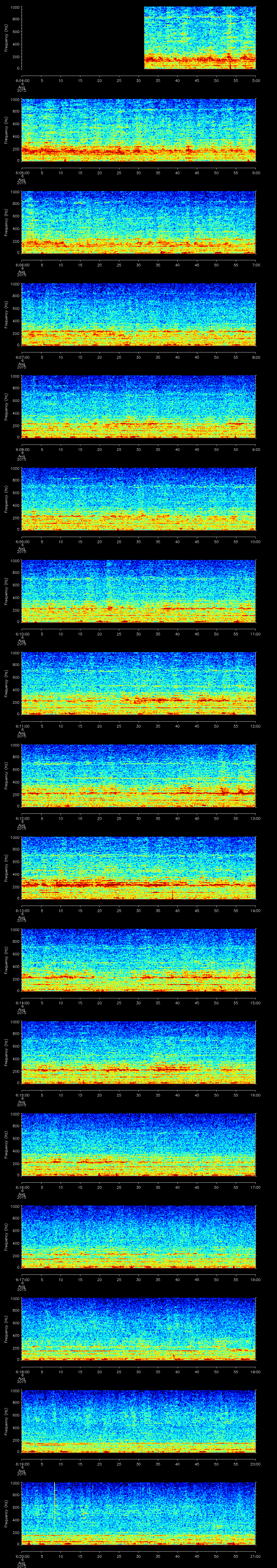Click the blank black region of first spectrogram

click(x=82, y=38)
